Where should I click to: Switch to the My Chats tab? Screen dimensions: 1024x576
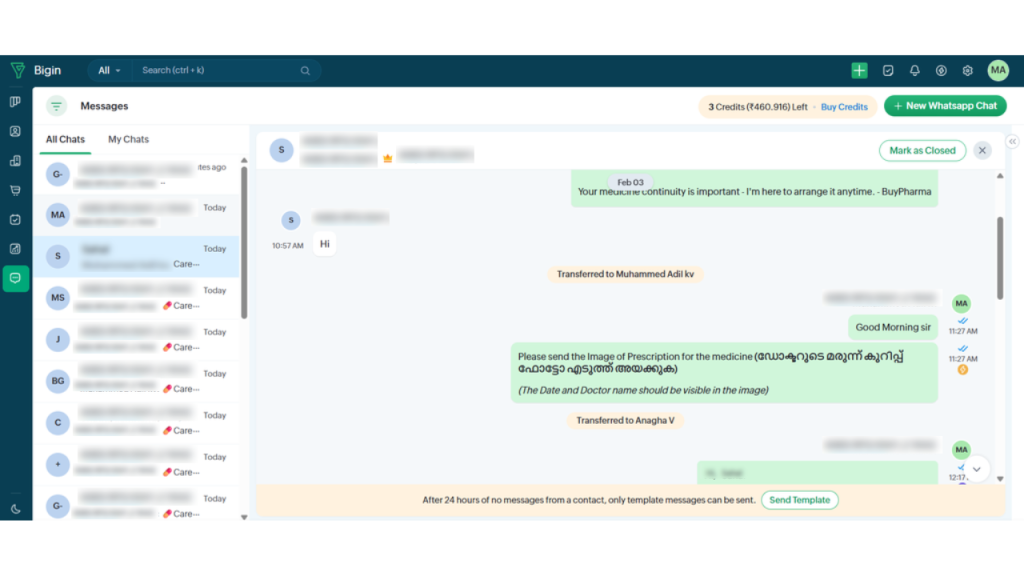click(128, 140)
